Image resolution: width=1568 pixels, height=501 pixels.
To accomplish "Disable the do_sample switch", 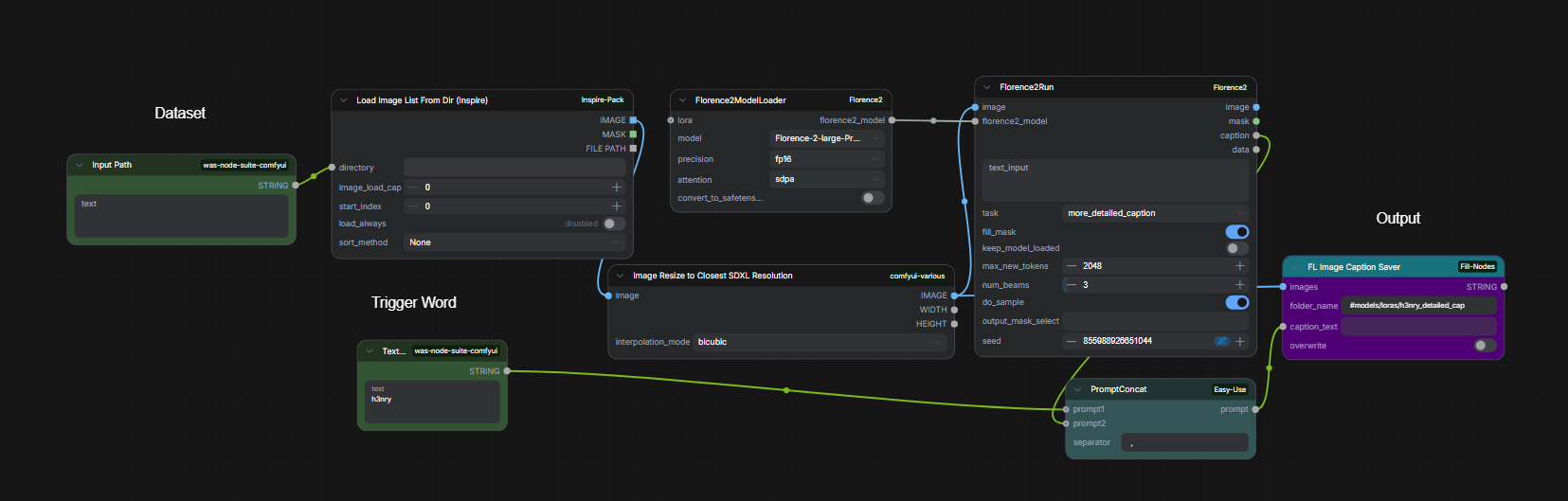I will click(x=1236, y=302).
